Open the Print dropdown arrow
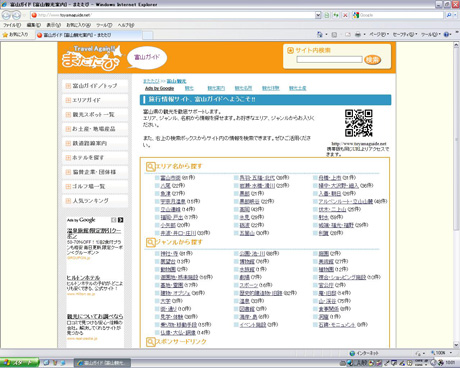Screen dimensions: 460x368 click(364, 34)
